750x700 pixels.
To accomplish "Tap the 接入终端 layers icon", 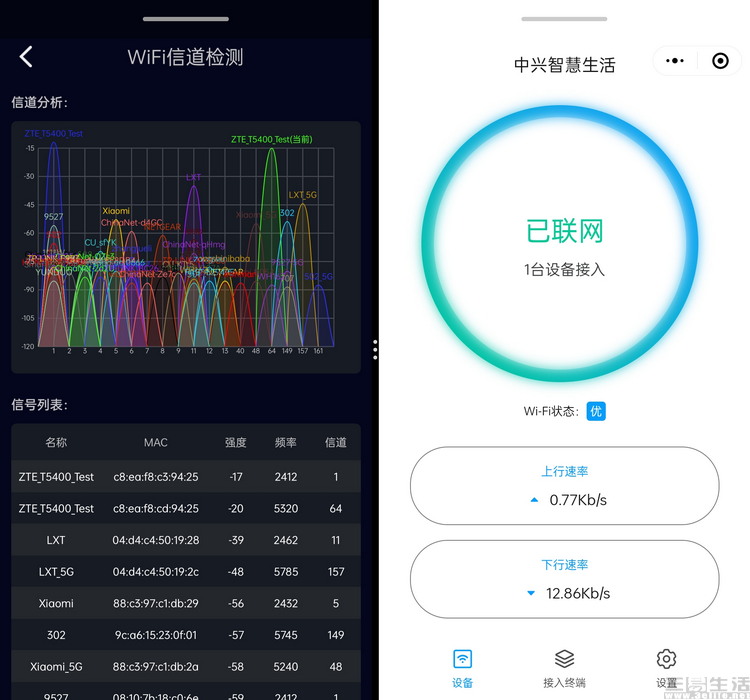I will point(564,659).
